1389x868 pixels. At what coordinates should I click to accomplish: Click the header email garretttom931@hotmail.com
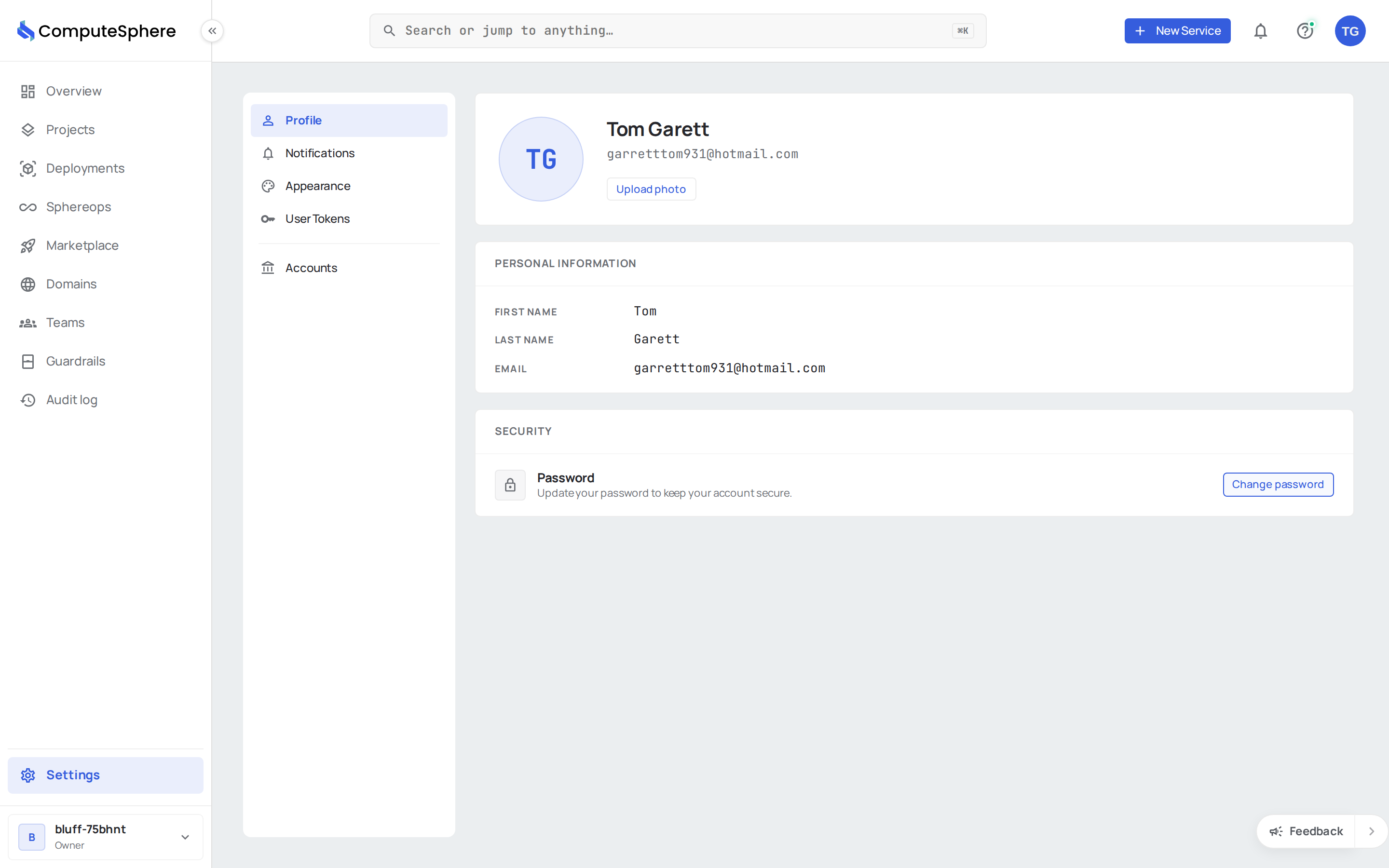click(703, 154)
